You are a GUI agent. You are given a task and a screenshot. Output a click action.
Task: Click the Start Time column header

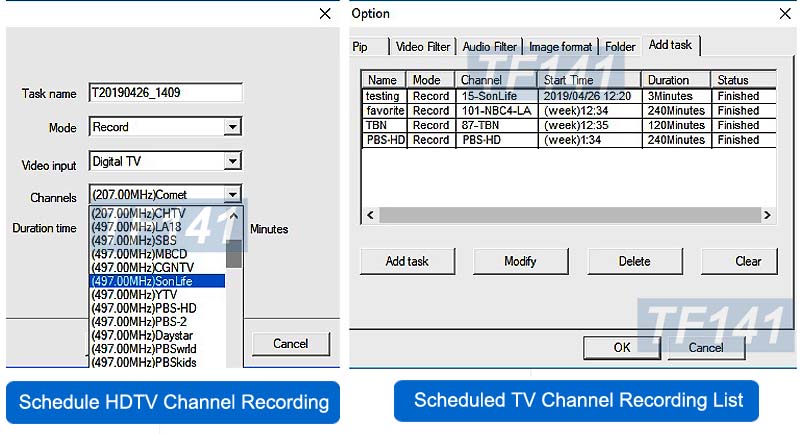(589, 80)
